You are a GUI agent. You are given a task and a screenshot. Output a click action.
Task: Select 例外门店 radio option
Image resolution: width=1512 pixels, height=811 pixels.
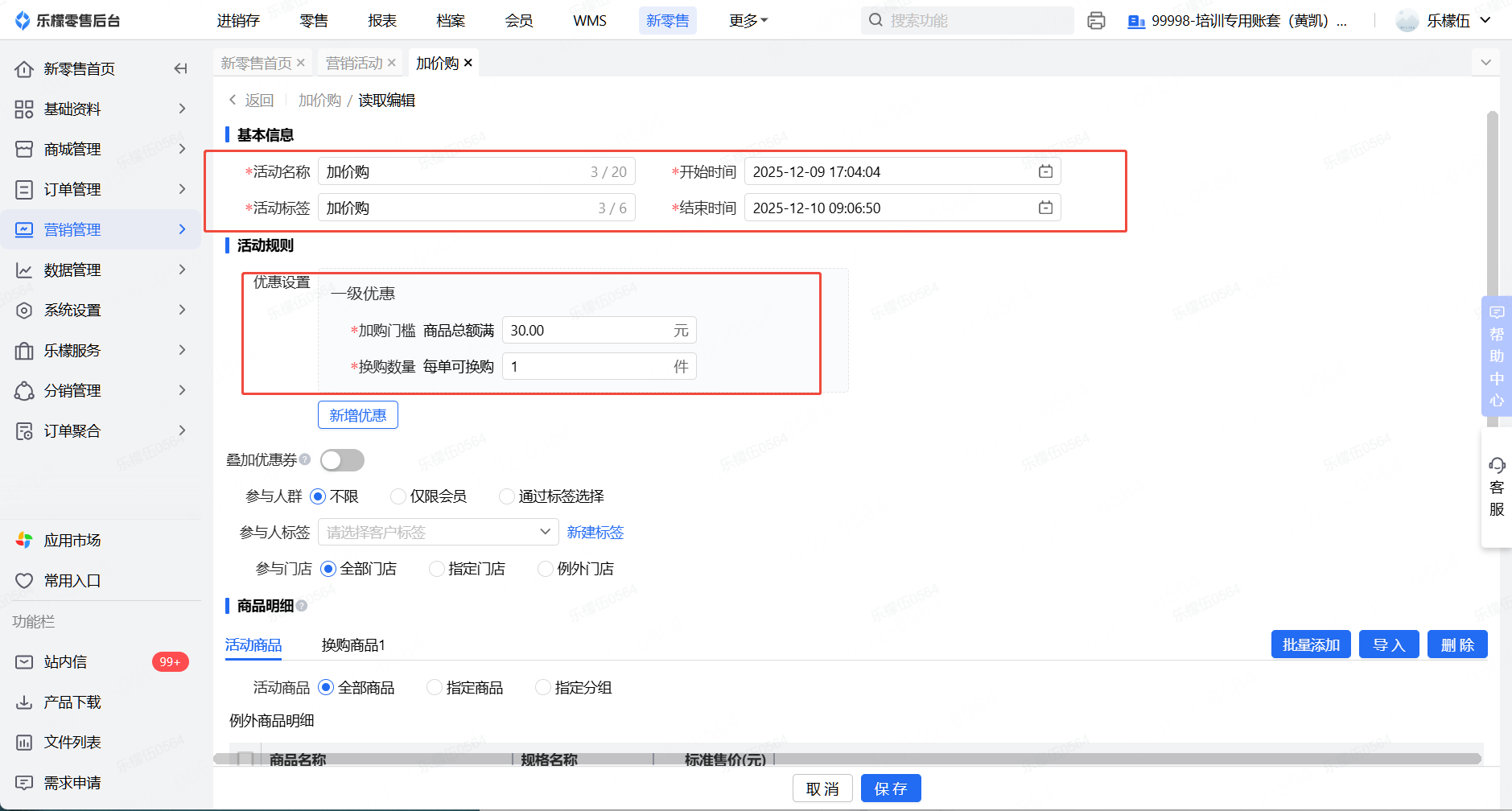pyautogui.click(x=546, y=569)
